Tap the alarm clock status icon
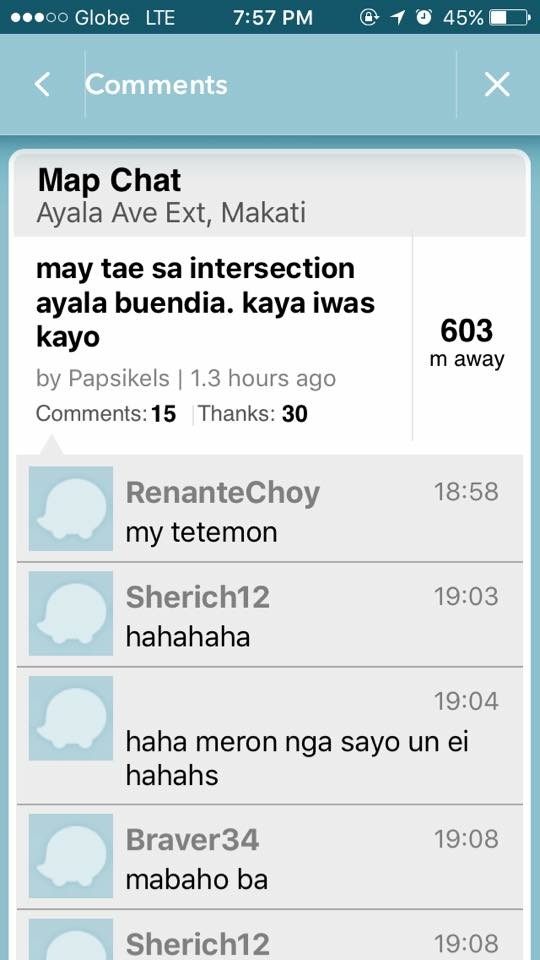Viewport: 540px width, 960px height. 423,17
